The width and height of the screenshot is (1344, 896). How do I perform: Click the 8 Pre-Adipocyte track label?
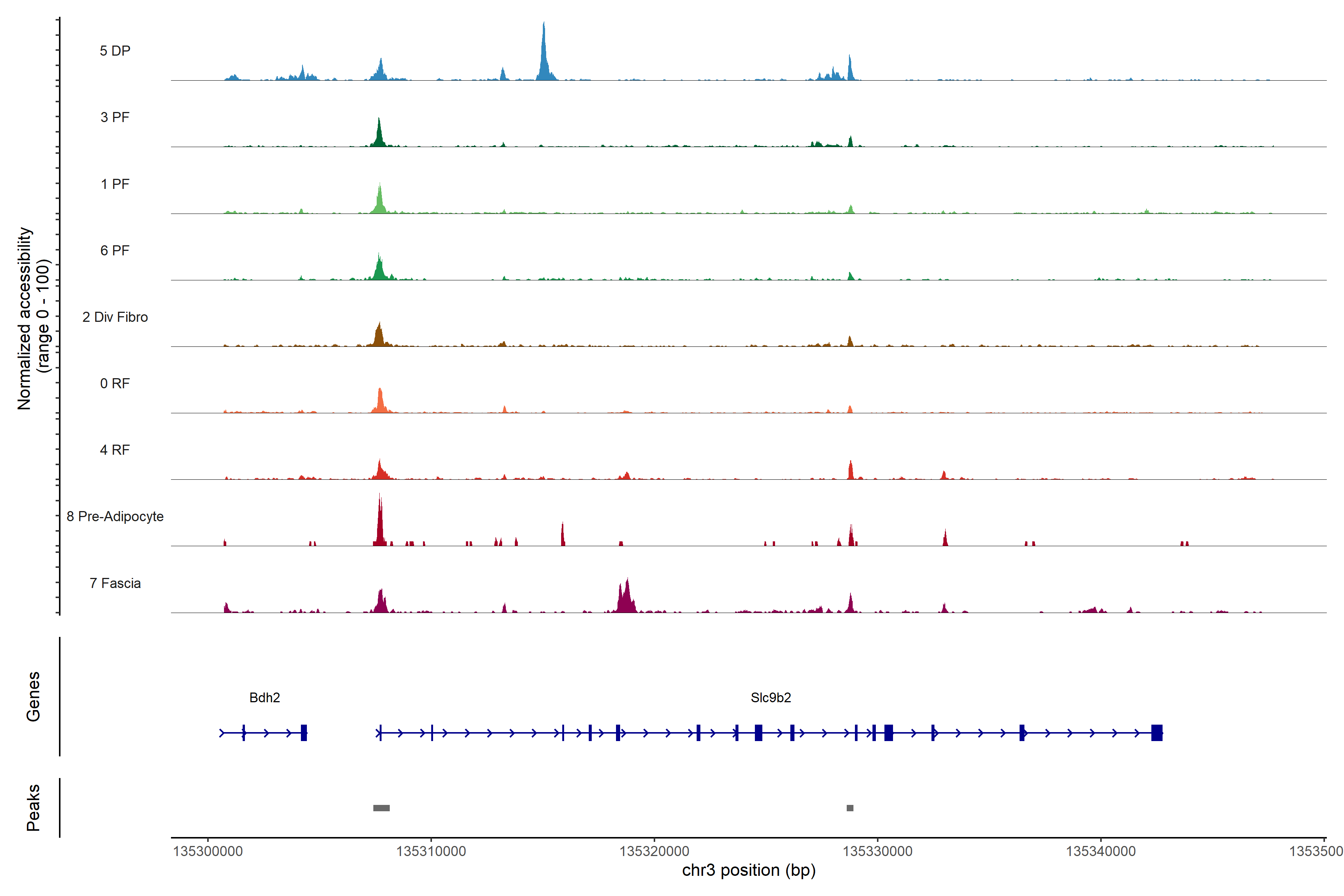point(115,516)
